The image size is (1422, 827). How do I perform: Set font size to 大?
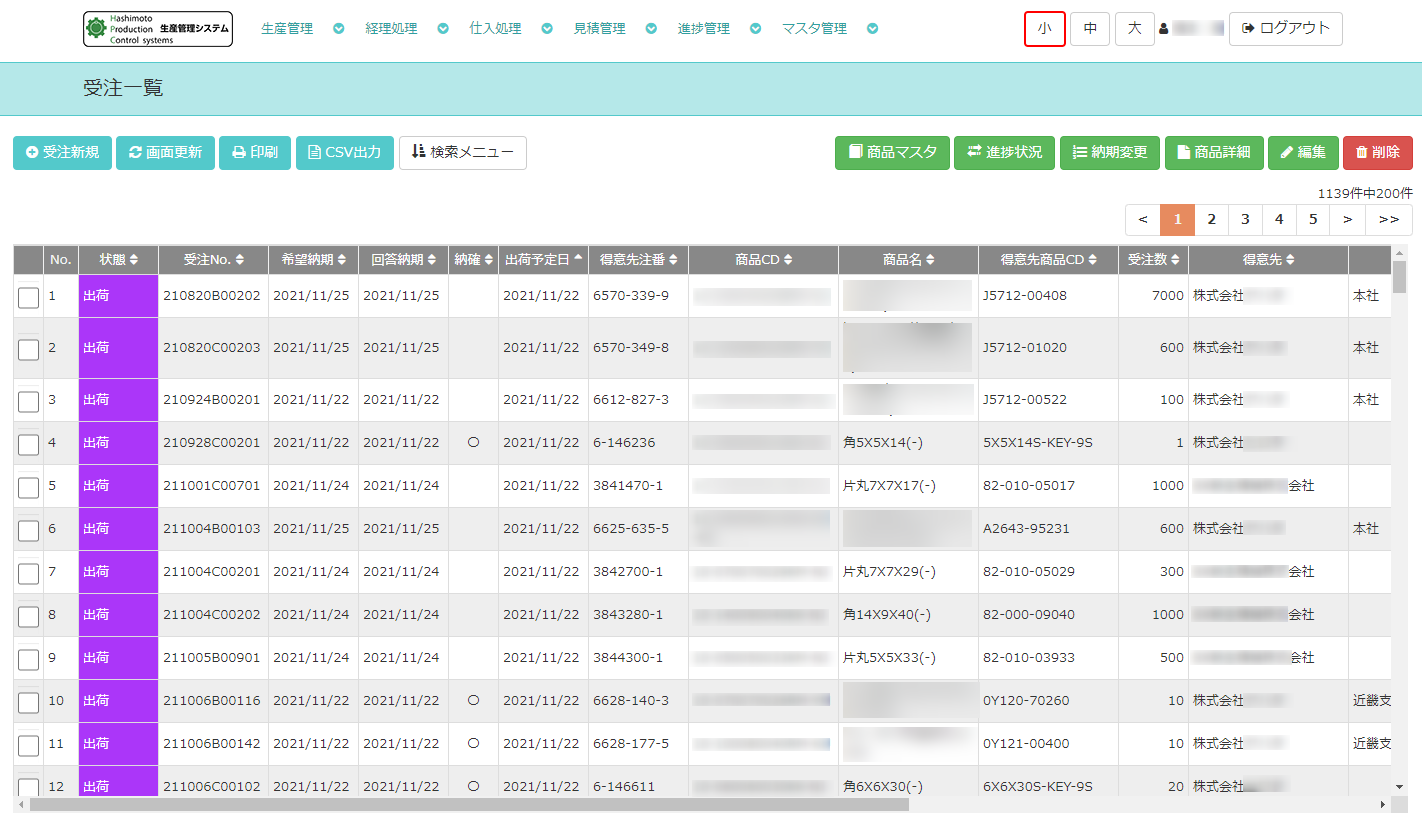pos(1134,29)
